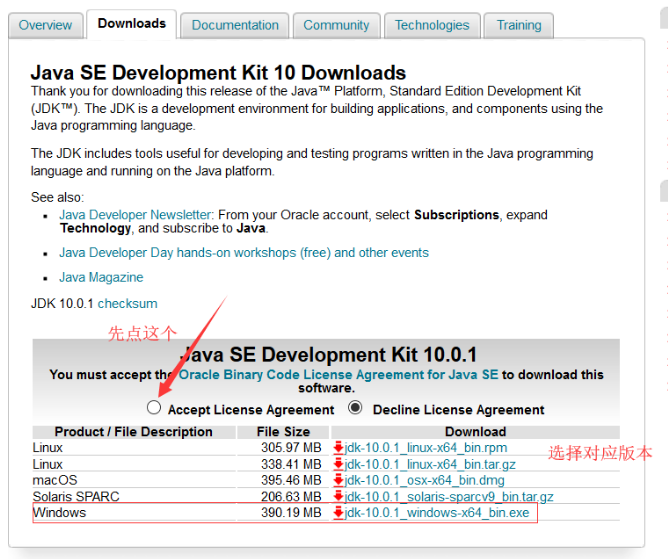Switch to the Technologies tab
Screen dimensions: 668x559
click(x=432, y=25)
